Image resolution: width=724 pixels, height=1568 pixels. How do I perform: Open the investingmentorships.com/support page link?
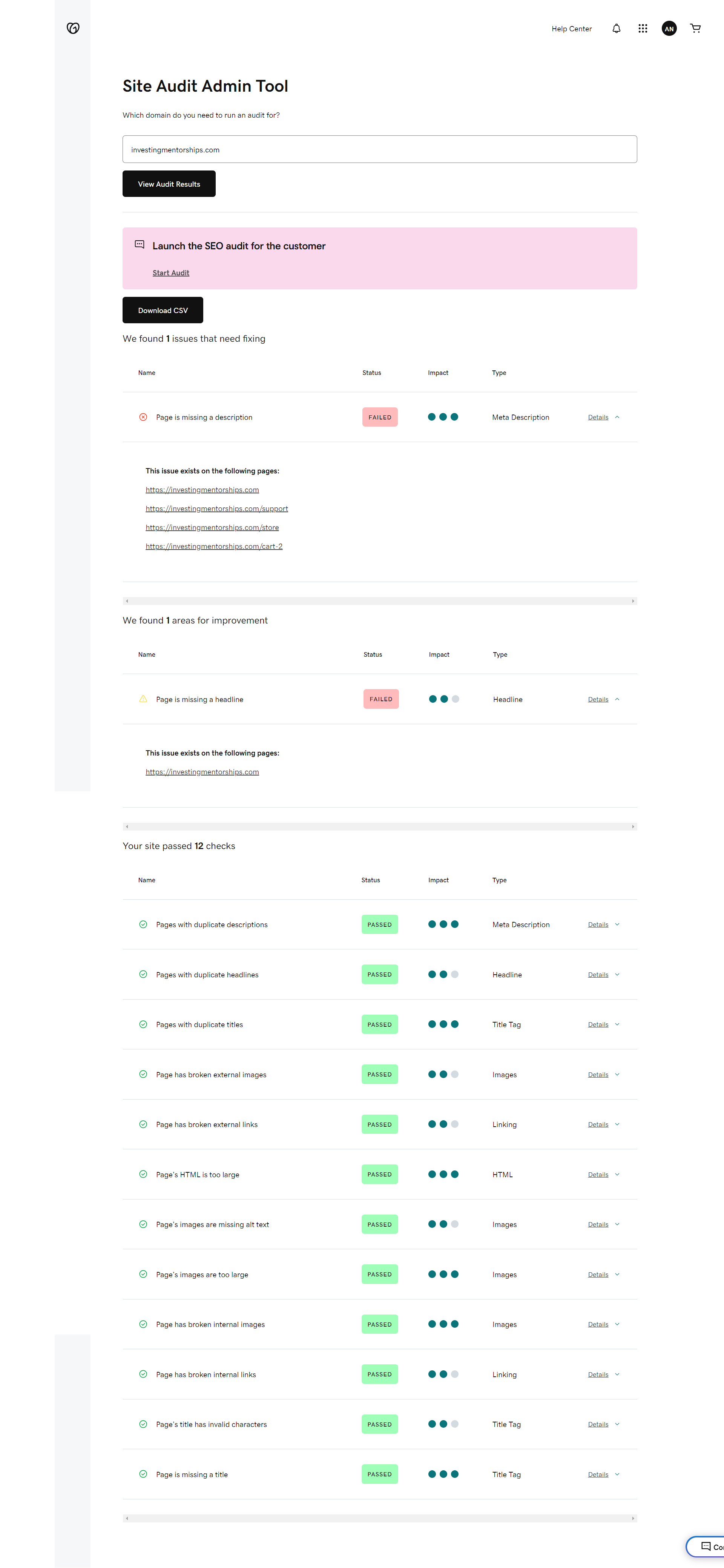tap(216, 509)
